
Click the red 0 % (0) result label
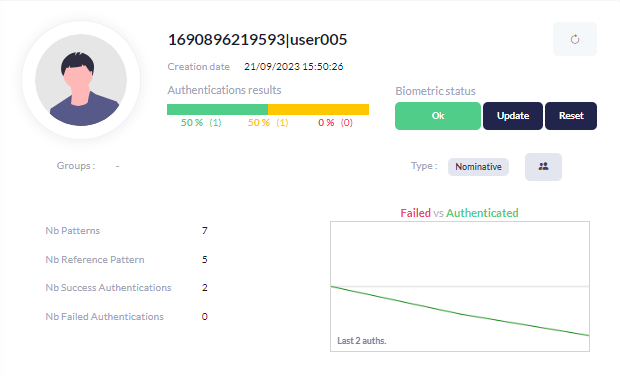(335, 123)
